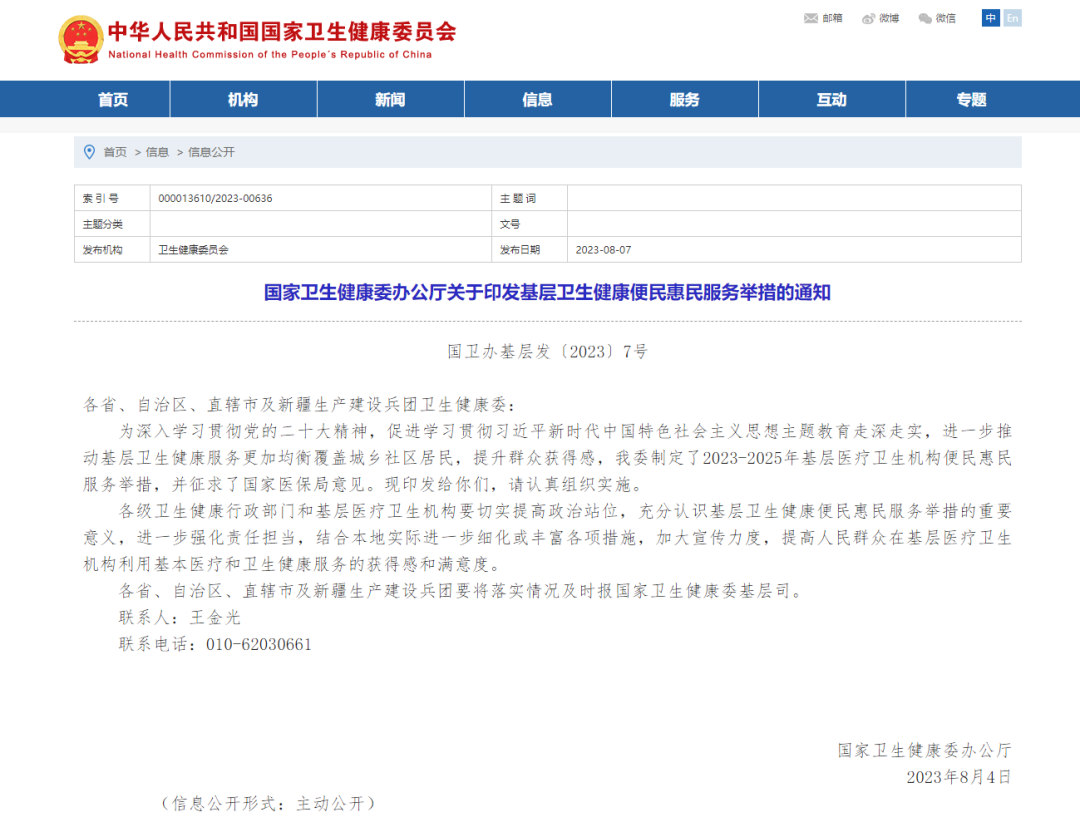
Task: Click the 发布日期 label cell
Action: click(x=530, y=249)
